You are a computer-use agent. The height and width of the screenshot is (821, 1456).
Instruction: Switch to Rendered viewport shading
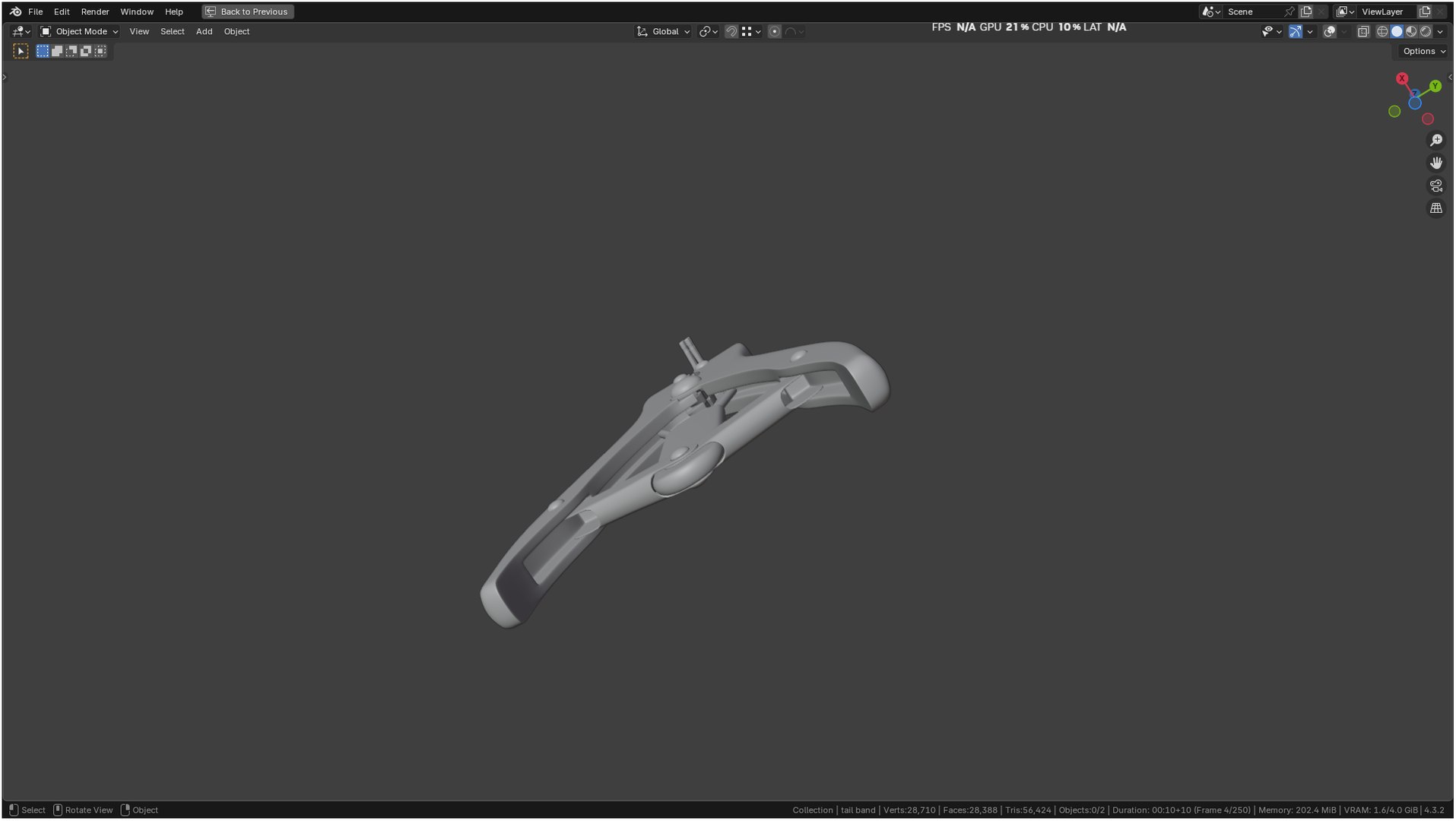pyautogui.click(x=1426, y=31)
